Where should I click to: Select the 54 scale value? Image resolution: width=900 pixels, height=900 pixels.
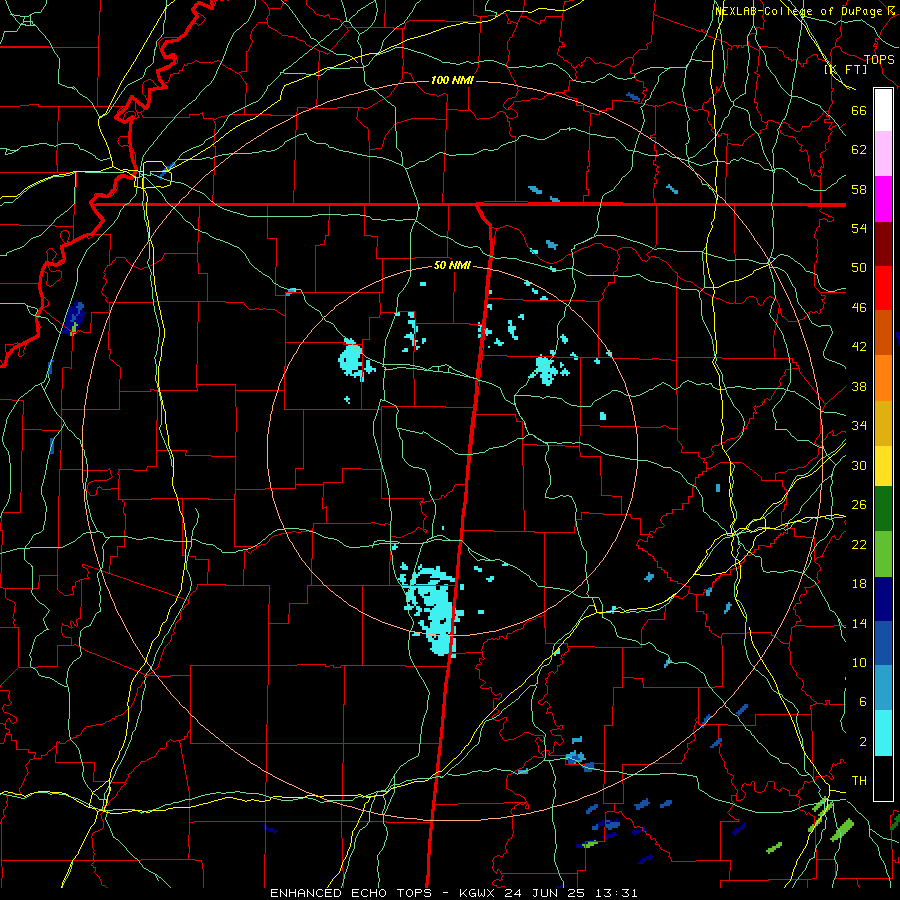[859, 228]
